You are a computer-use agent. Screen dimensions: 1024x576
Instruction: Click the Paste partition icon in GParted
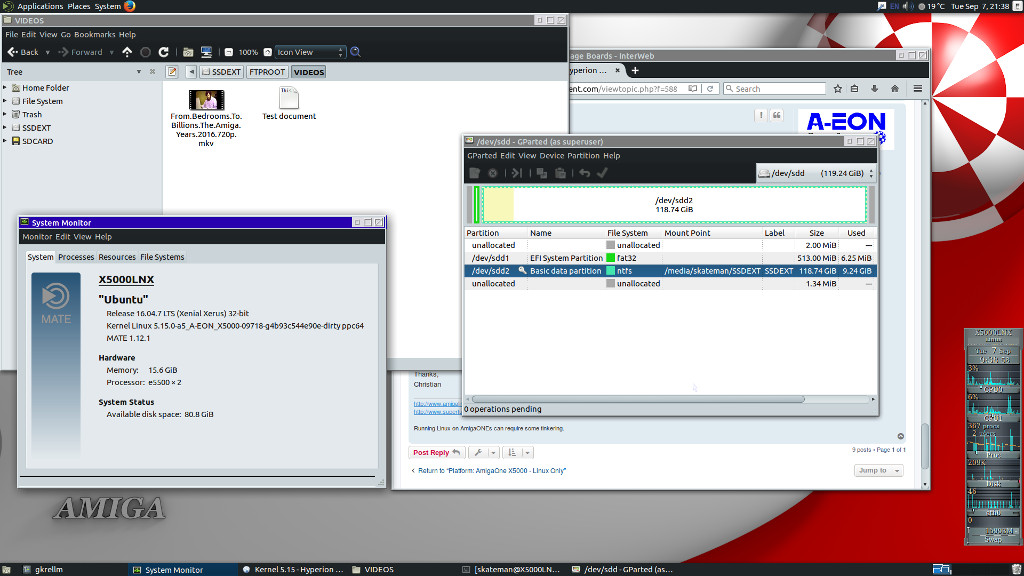(x=560, y=173)
